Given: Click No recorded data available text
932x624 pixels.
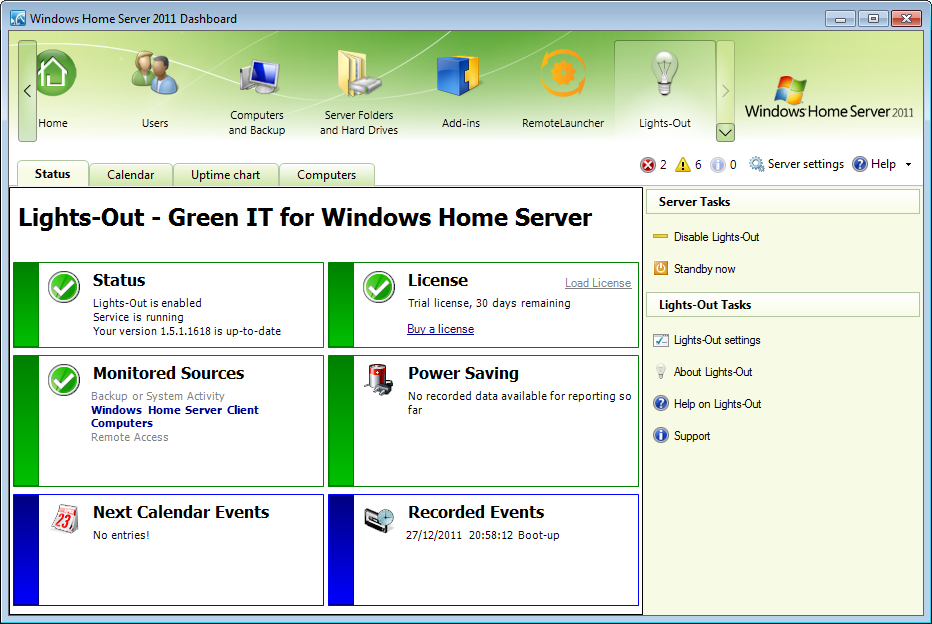Looking at the screenshot, I should pyautogui.click(x=519, y=403).
